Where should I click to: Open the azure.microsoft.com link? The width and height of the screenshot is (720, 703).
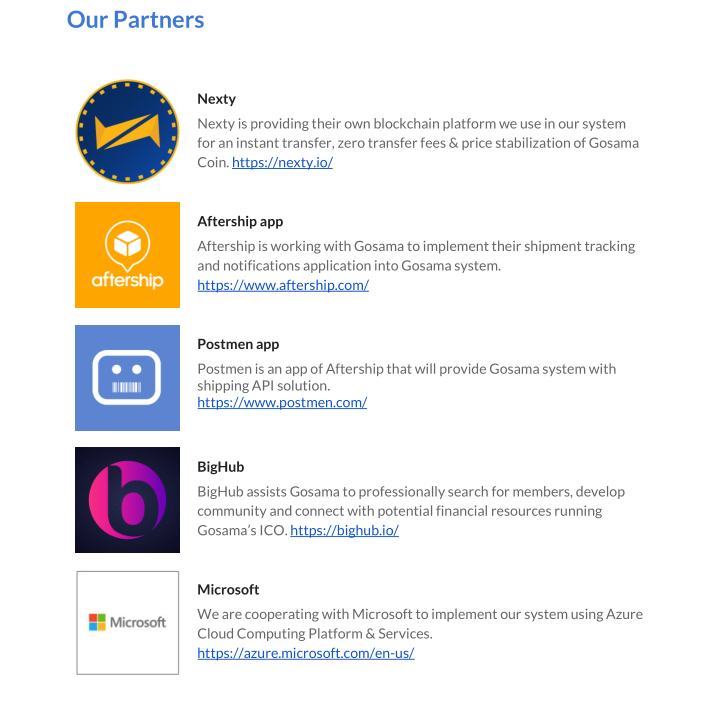tap(306, 653)
